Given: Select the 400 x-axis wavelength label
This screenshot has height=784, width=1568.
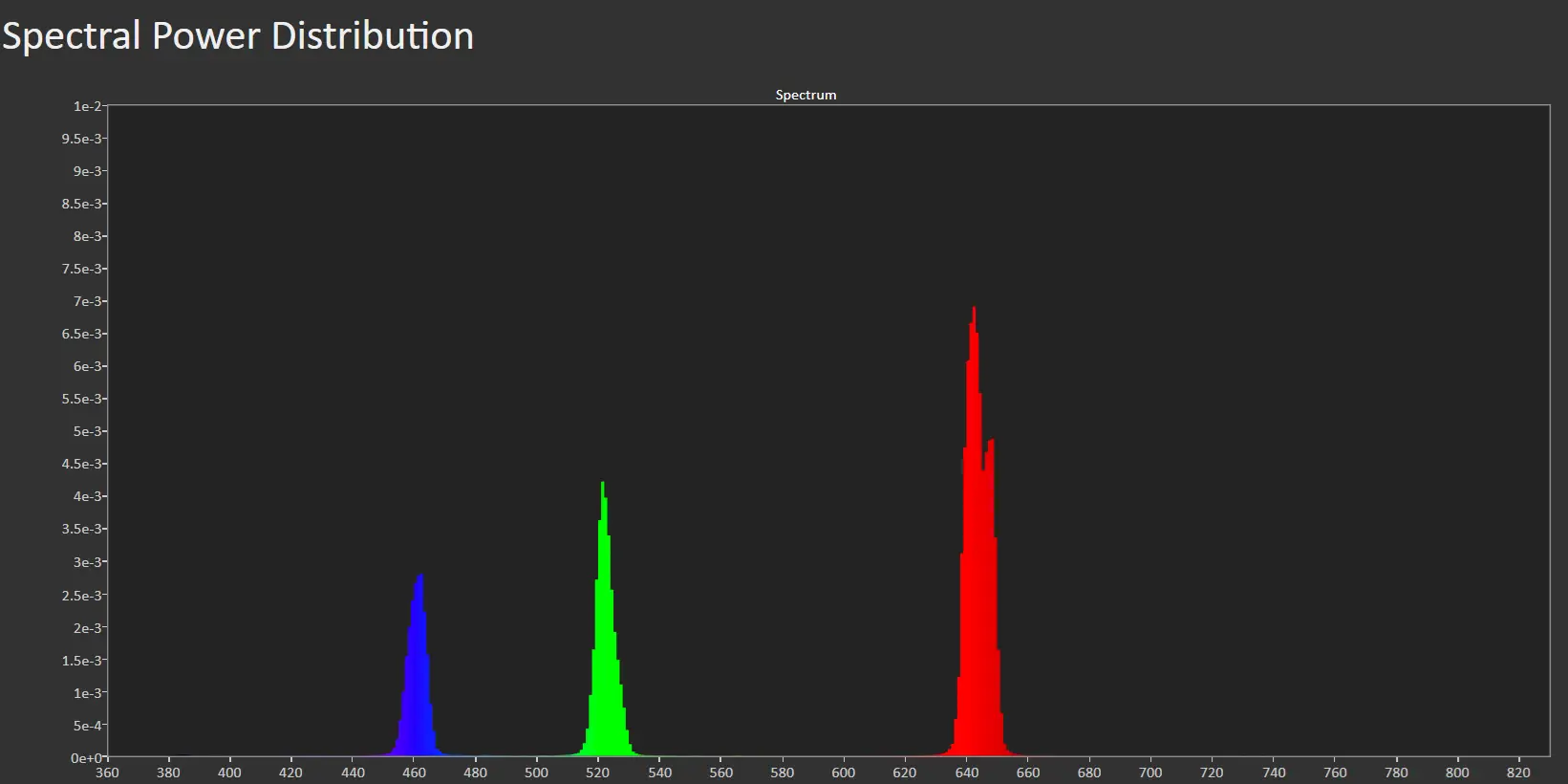Looking at the screenshot, I should (x=229, y=773).
